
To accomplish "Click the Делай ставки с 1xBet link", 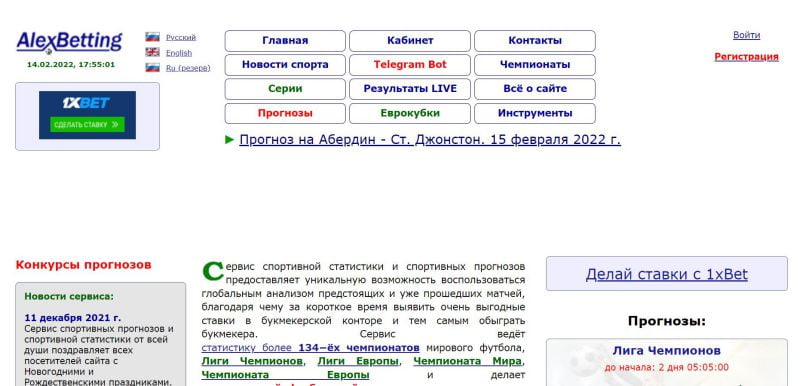I will click(666, 274).
